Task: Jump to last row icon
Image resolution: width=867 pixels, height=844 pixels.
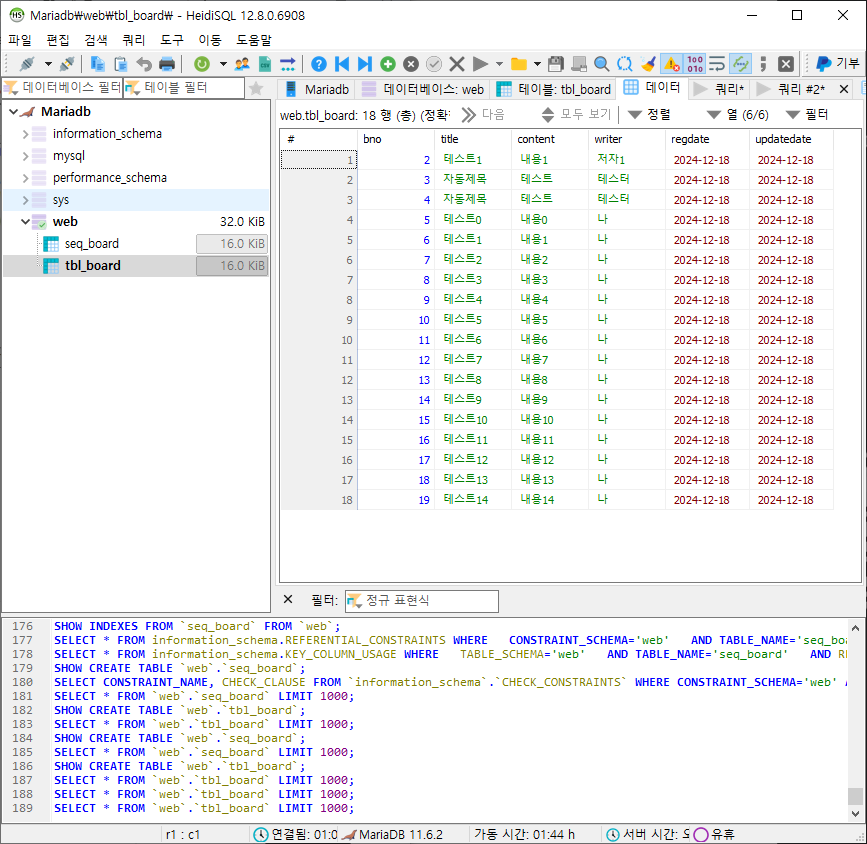Action: click(364, 64)
